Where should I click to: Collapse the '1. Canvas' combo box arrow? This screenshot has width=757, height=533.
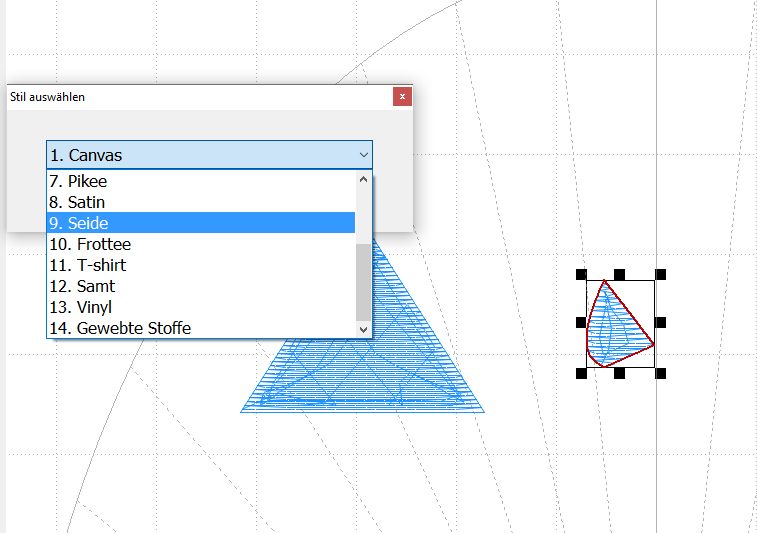364,155
